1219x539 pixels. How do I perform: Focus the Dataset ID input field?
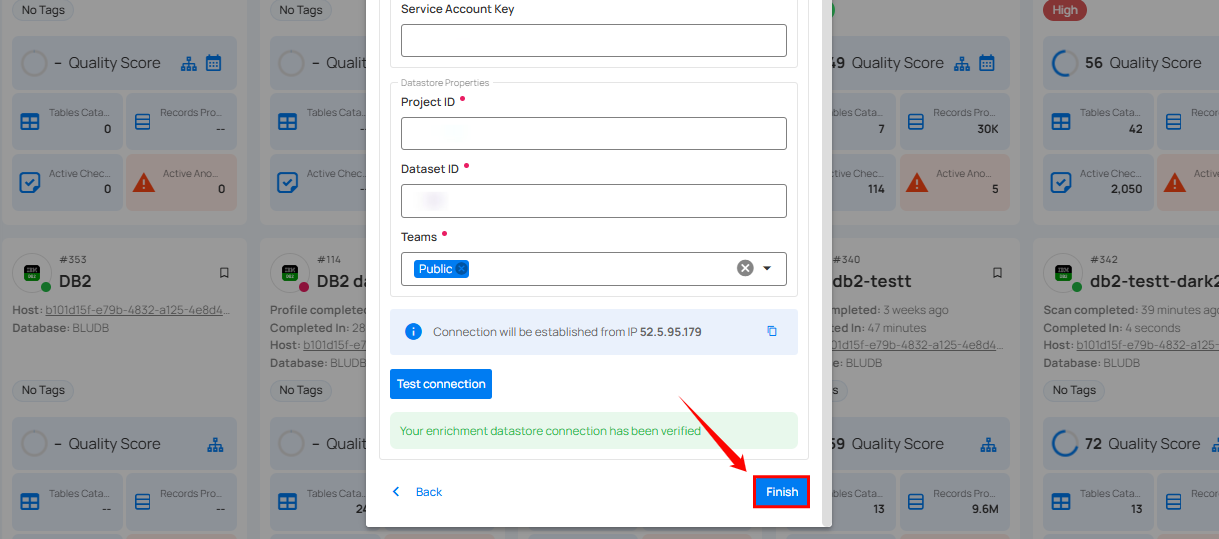[593, 201]
